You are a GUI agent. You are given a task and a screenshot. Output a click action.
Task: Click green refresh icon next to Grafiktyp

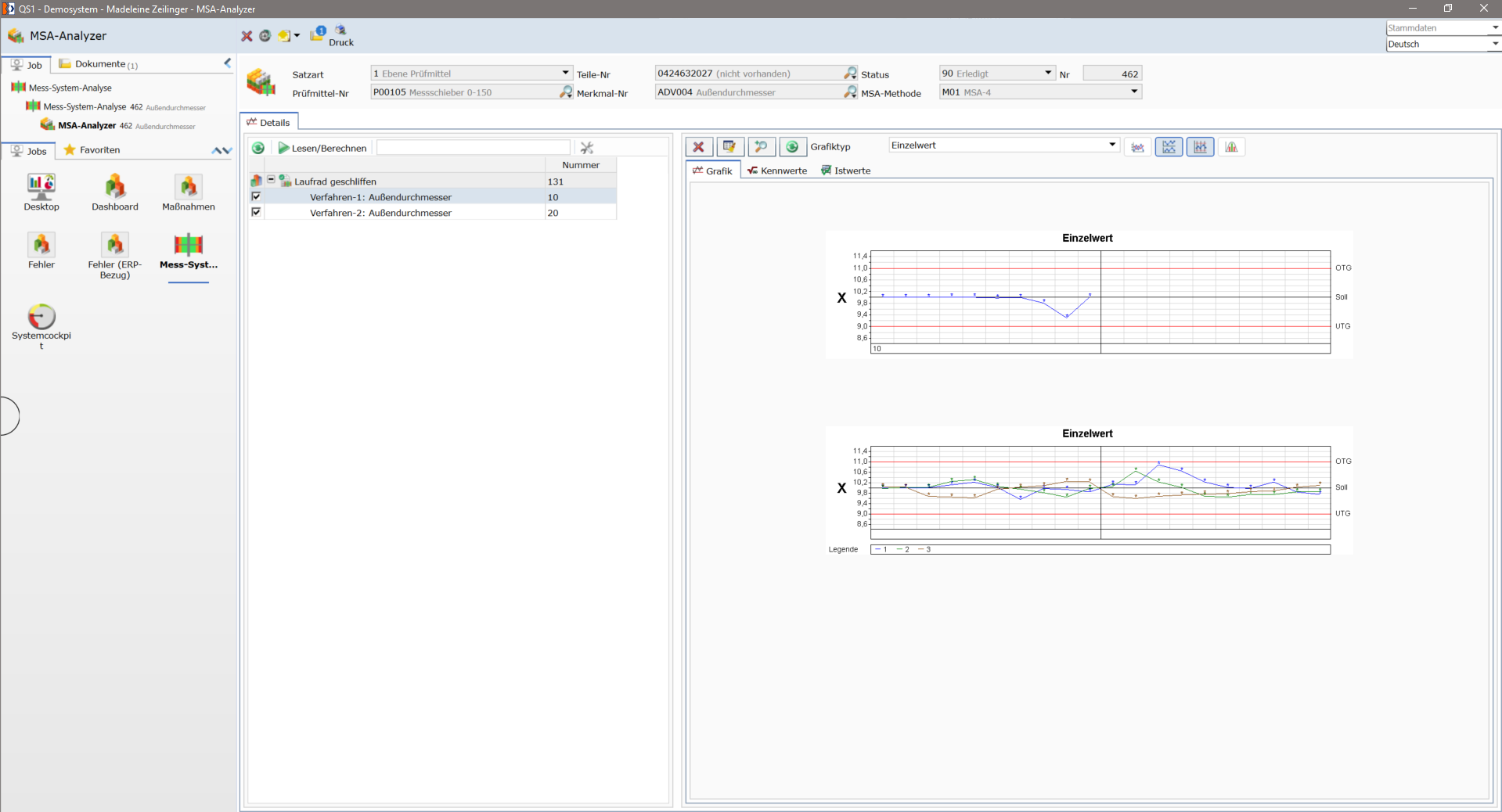pyautogui.click(x=792, y=147)
